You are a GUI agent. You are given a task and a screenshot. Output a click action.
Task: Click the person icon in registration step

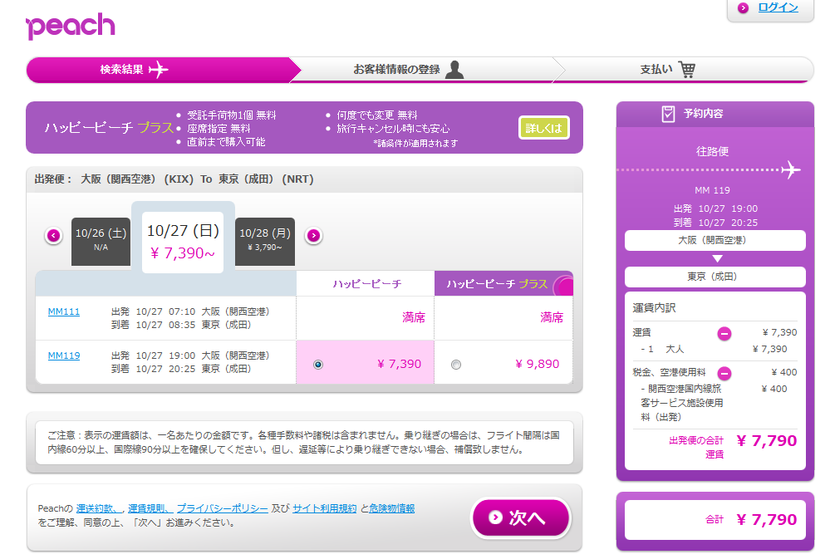click(x=454, y=69)
